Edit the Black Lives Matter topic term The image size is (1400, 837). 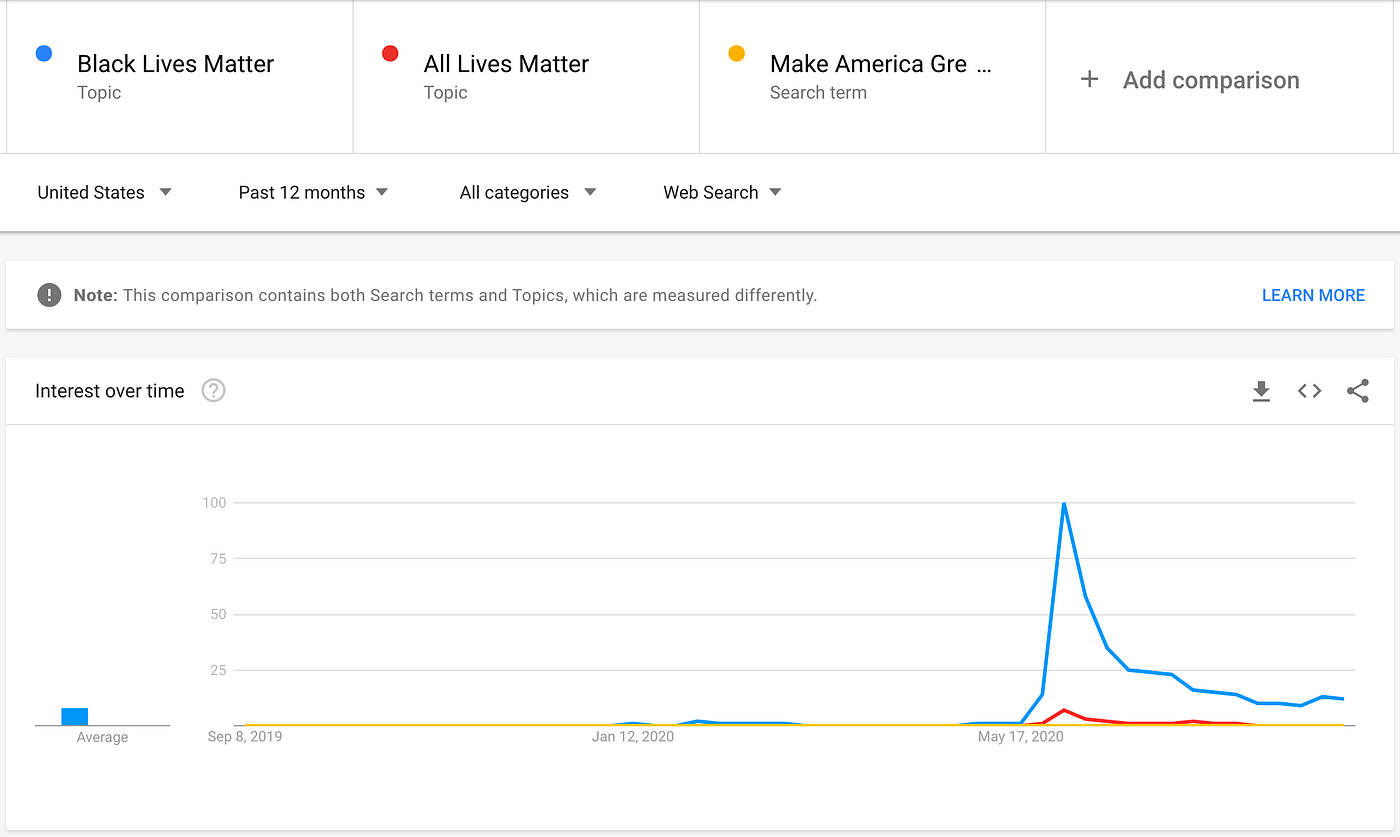coord(175,64)
